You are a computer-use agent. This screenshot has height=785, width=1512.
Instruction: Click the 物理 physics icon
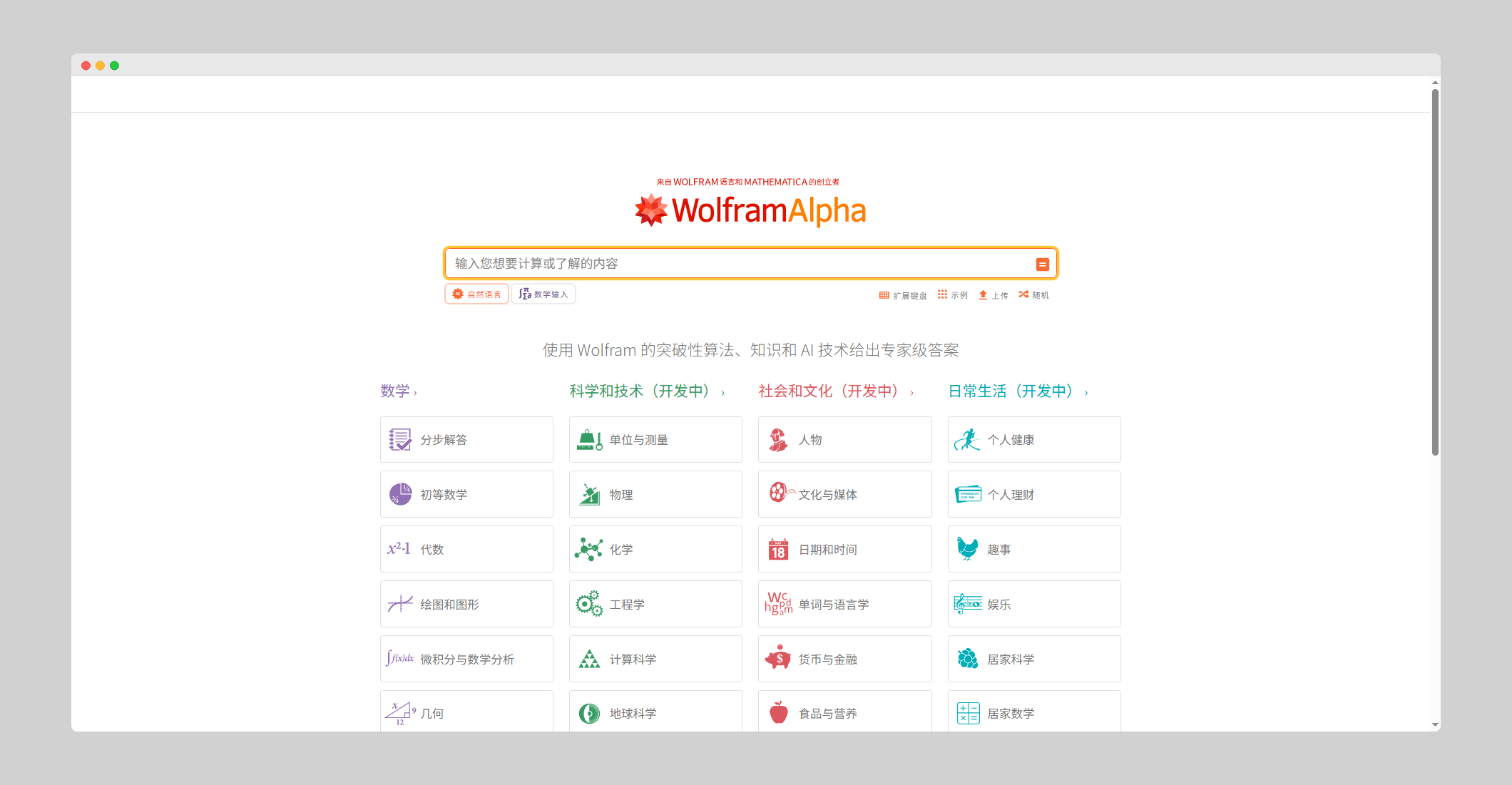tap(589, 494)
